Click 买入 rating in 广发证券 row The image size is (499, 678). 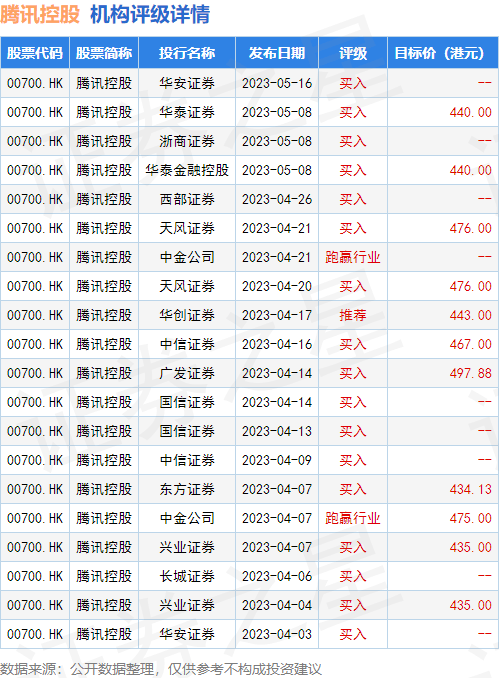coord(353,373)
